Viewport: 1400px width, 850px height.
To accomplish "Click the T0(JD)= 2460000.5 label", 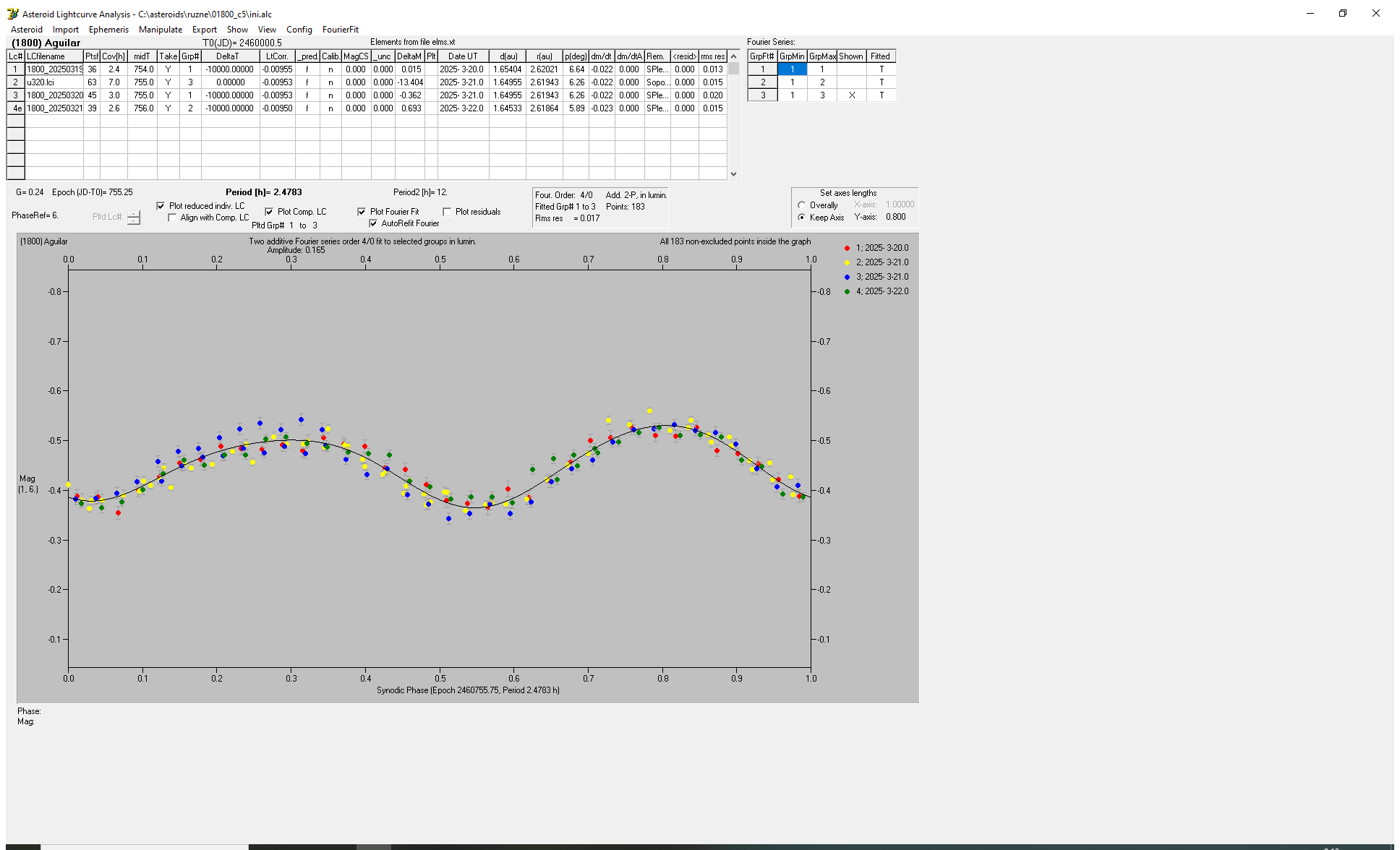I will 242,43.
